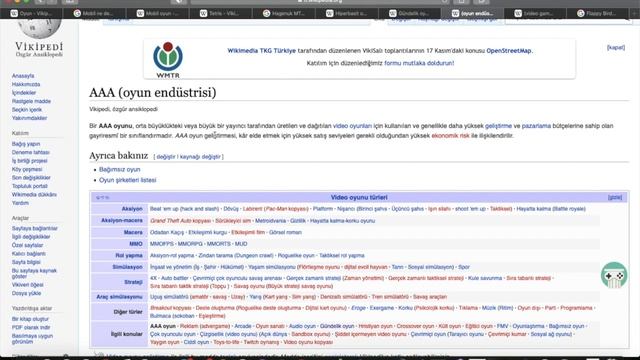Open Wikimedia dükkânı link
The height and width of the screenshot is (360, 640).
[x=34, y=195]
